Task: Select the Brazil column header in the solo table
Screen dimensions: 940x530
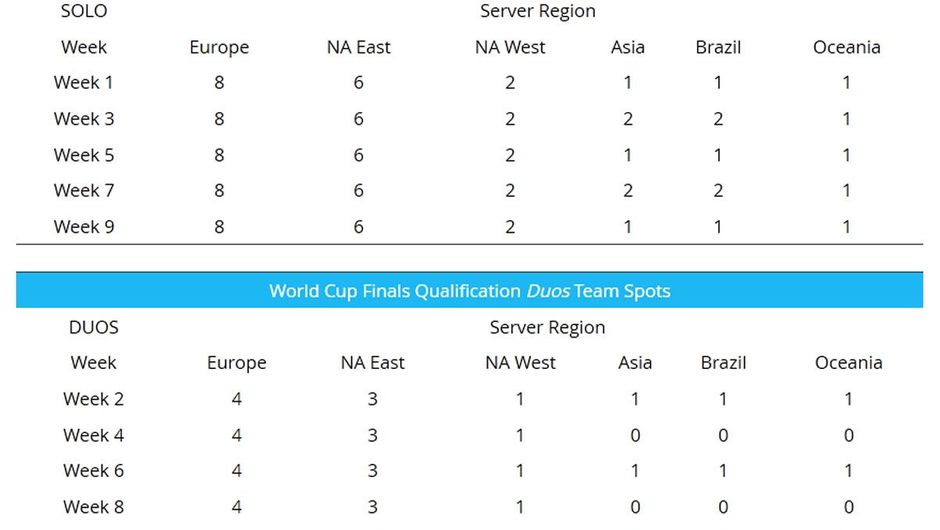Action: click(x=718, y=47)
